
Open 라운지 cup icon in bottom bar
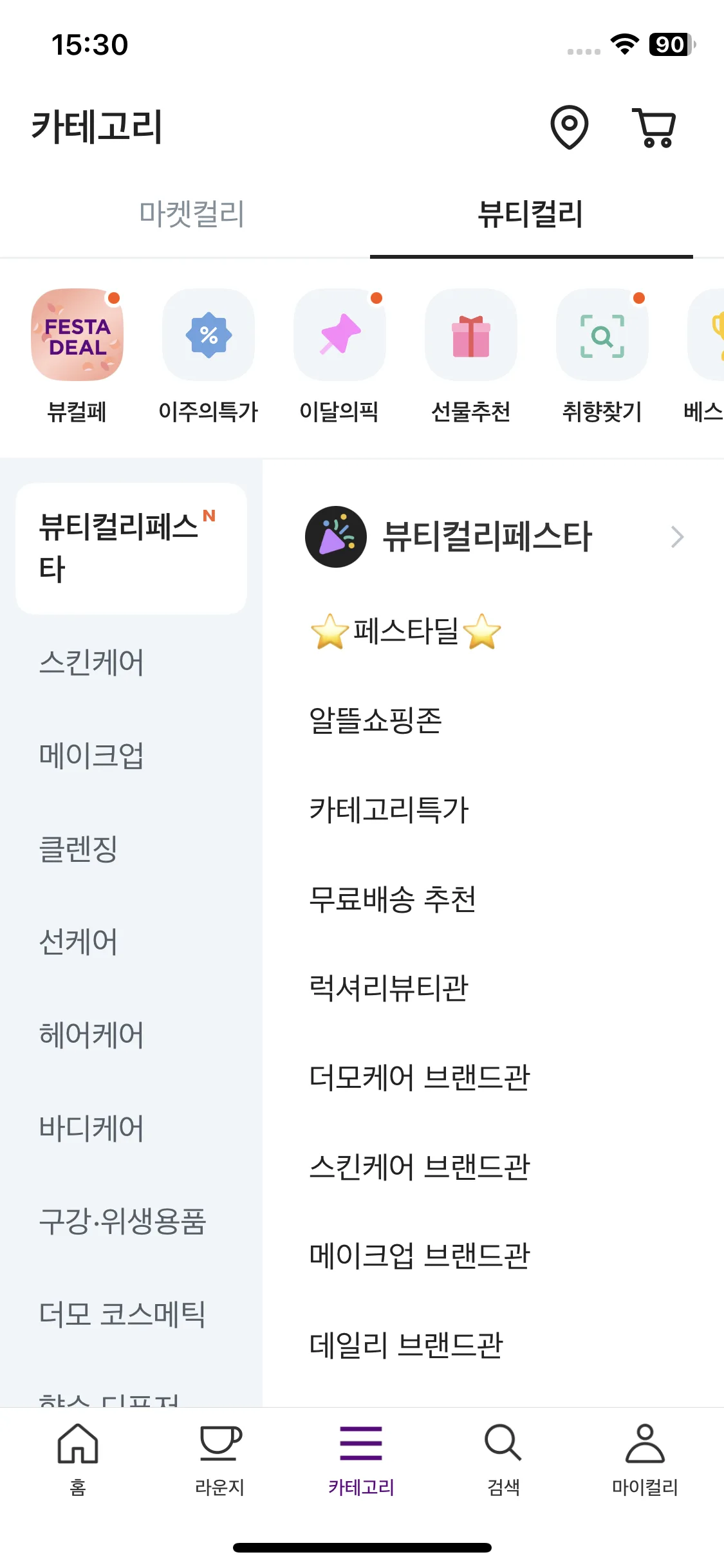(x=220, y=1443)
